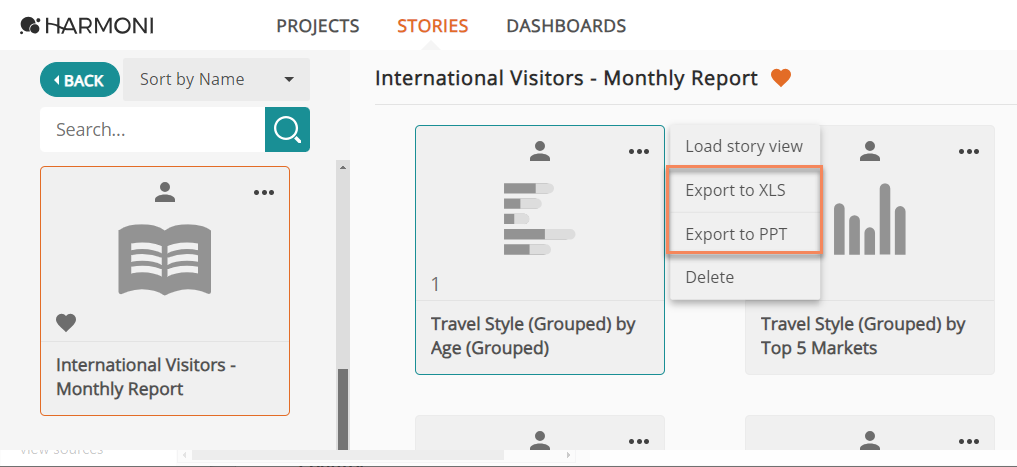Viewport: 1017px width, 467px height.
Task: Click the magnifier search icon button
Action: (287, 130)
